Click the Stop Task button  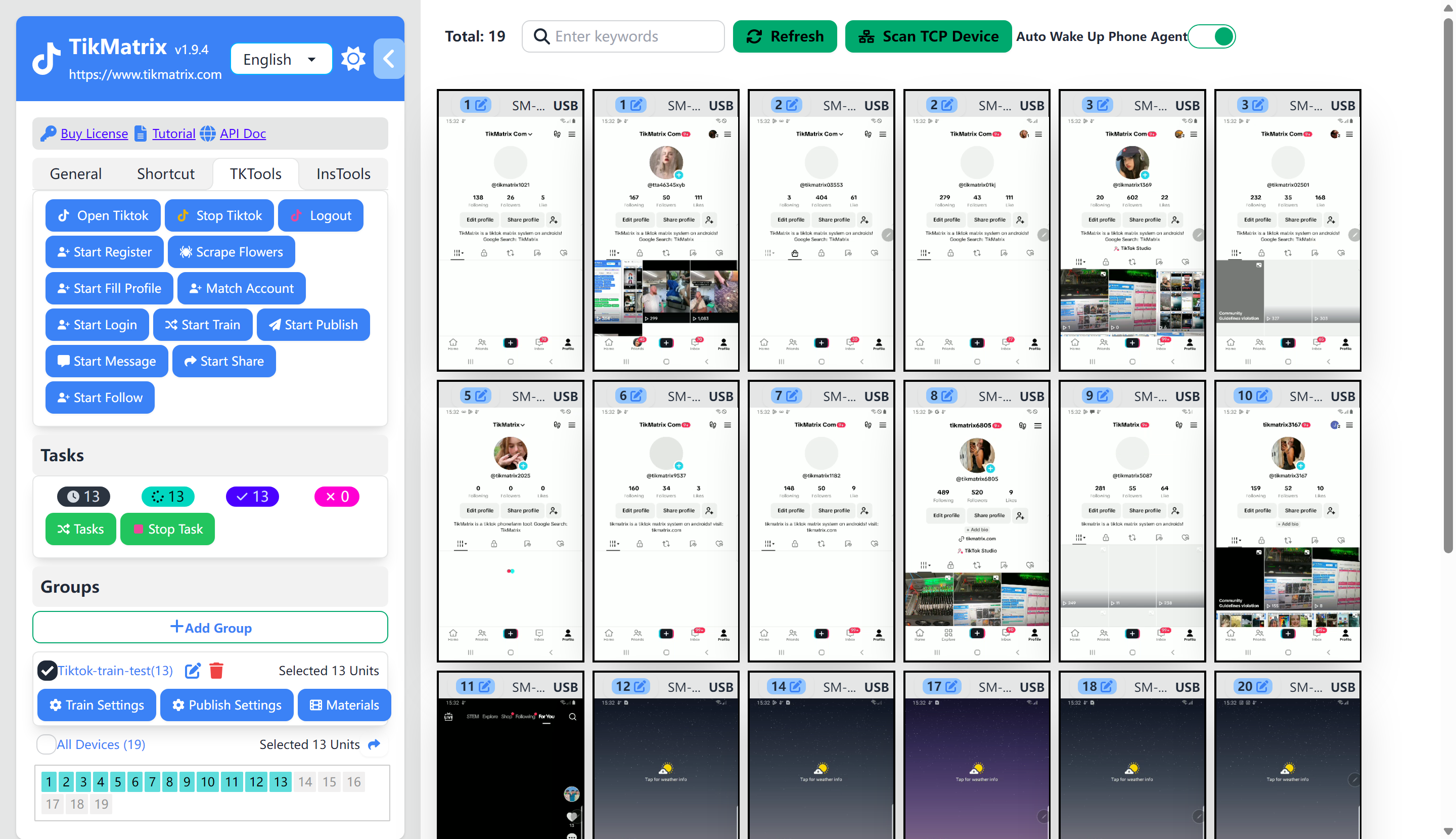[168, 529]
